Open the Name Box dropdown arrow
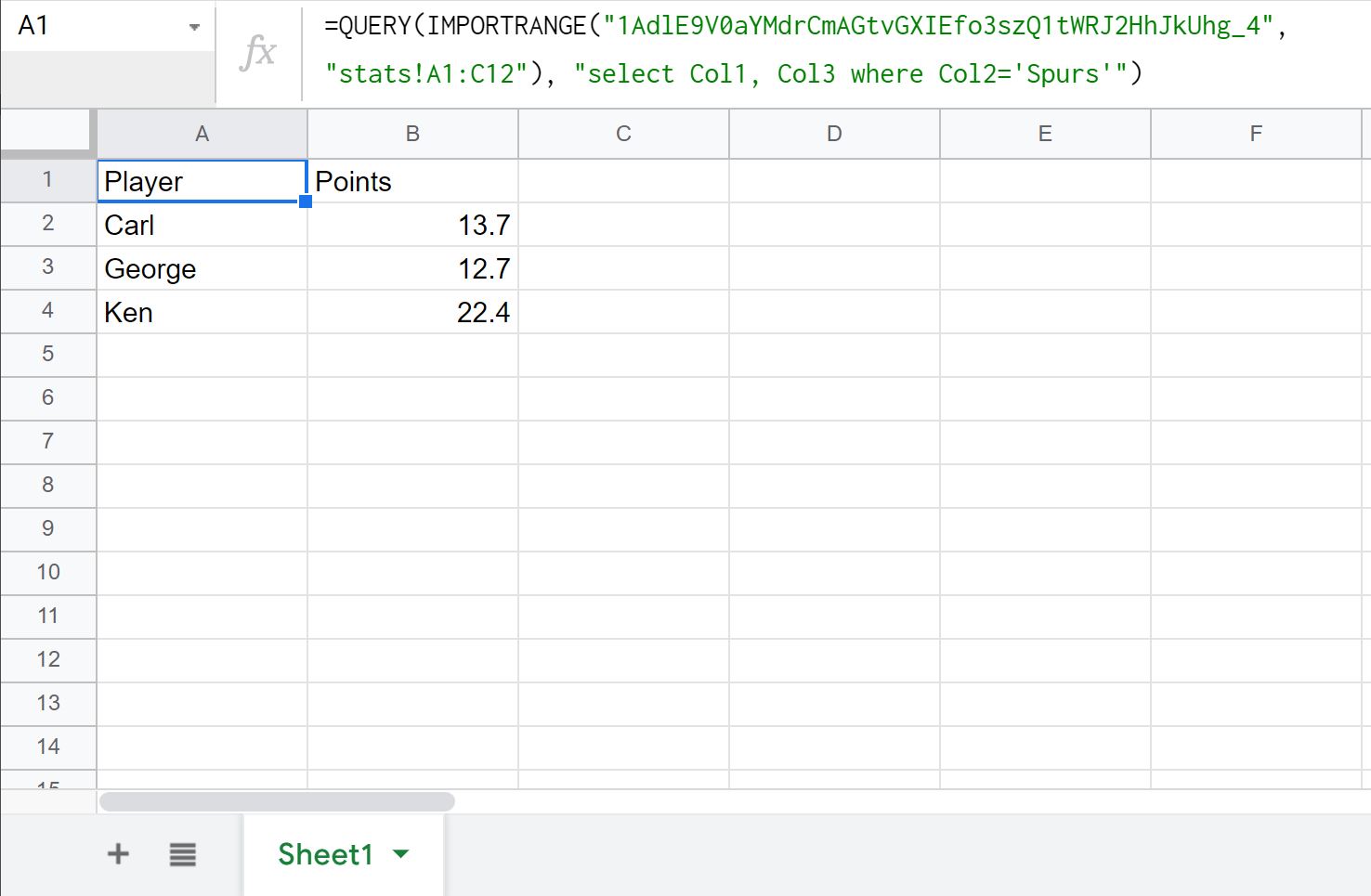The image size is (1371, 896). click(194, 27)
